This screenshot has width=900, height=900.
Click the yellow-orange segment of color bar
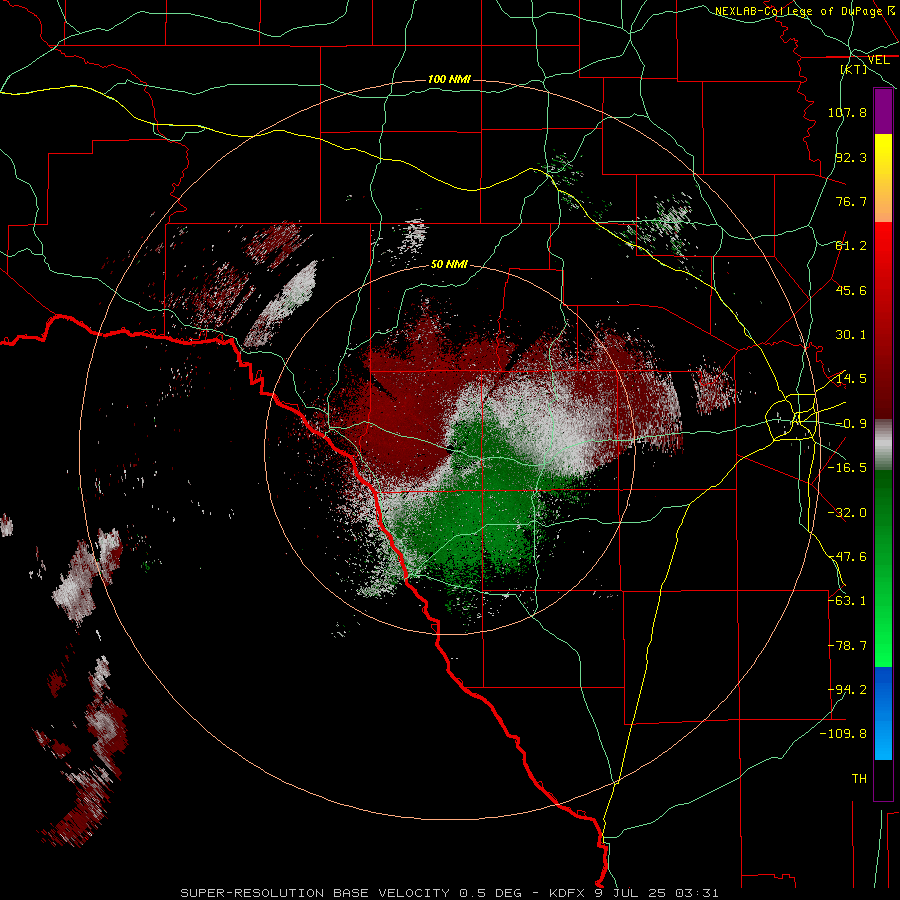click(883, 178)
